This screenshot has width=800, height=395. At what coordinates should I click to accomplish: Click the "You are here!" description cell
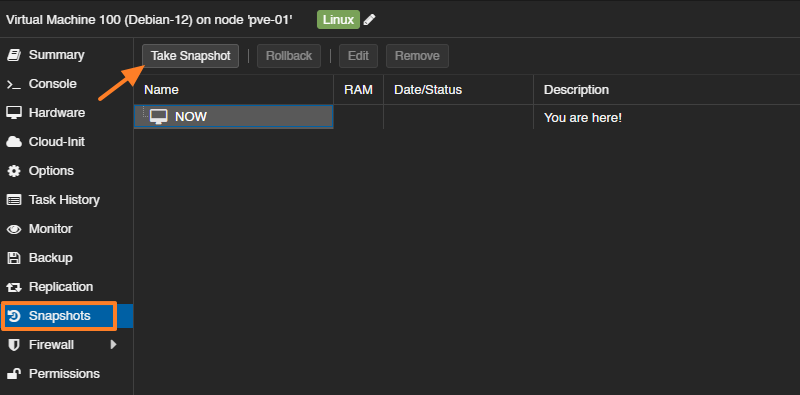(667, 118)
